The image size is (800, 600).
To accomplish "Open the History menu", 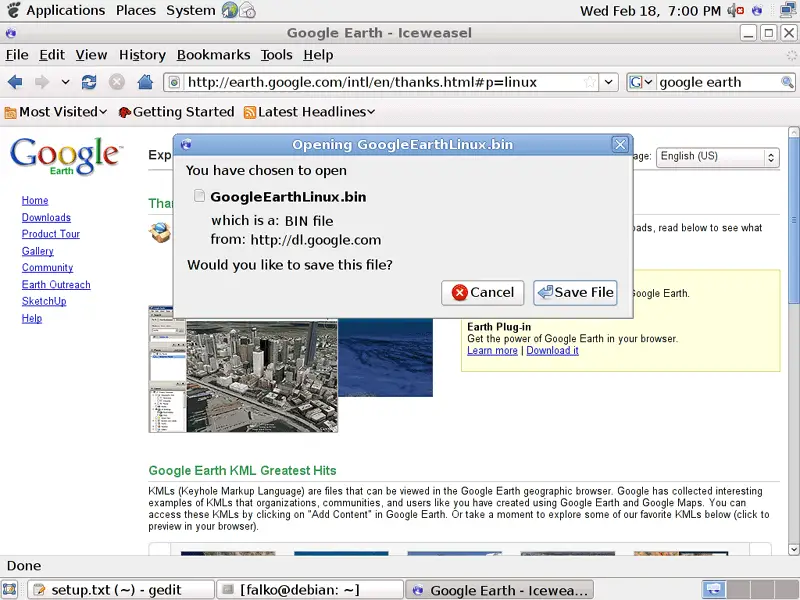I will click(x=142, y=55).
